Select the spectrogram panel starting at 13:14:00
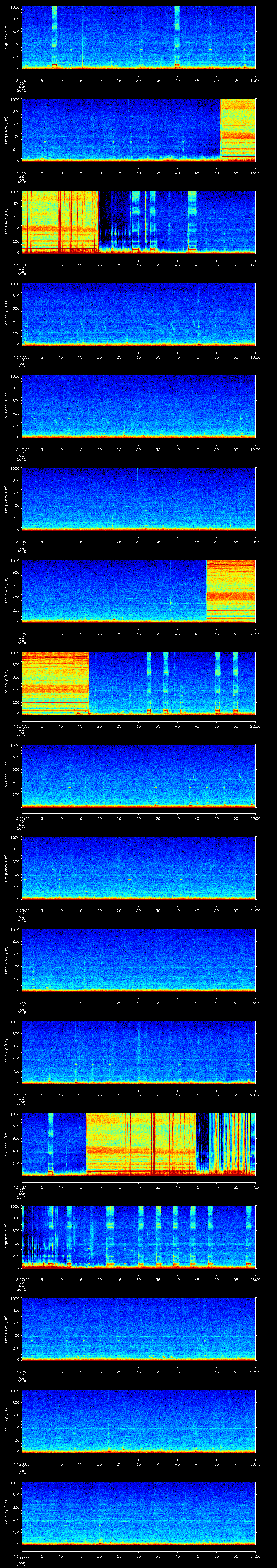The width and height of the screenshot is (277, 1568). (x=139, y=38)
